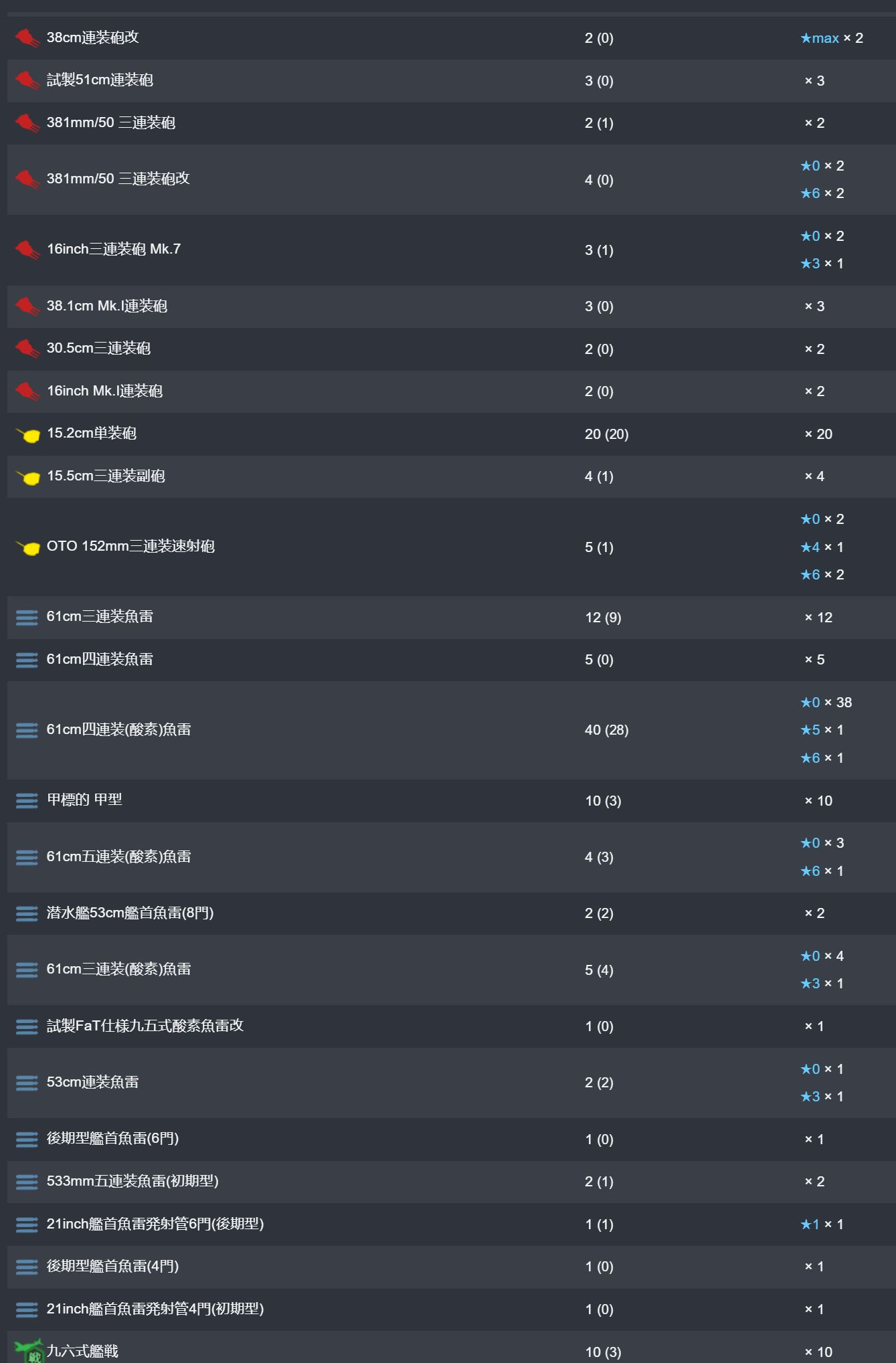Click the torpedo icon beside 甲標的 甲型
This screenshot has width=896, height=1363.
click(27, 801)
